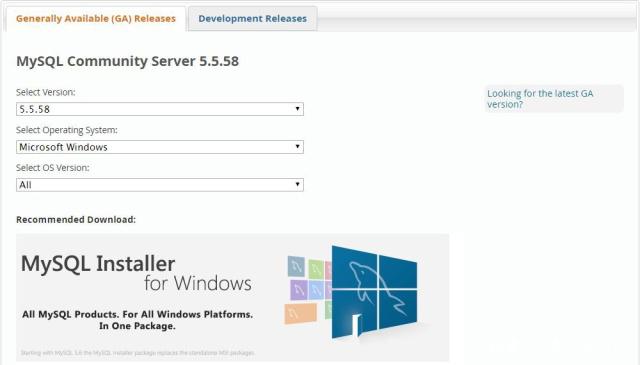Click the 'In One Package.' text
This screenshot has width=640, height=365.
pyautogui.click(x=137, y=326)
